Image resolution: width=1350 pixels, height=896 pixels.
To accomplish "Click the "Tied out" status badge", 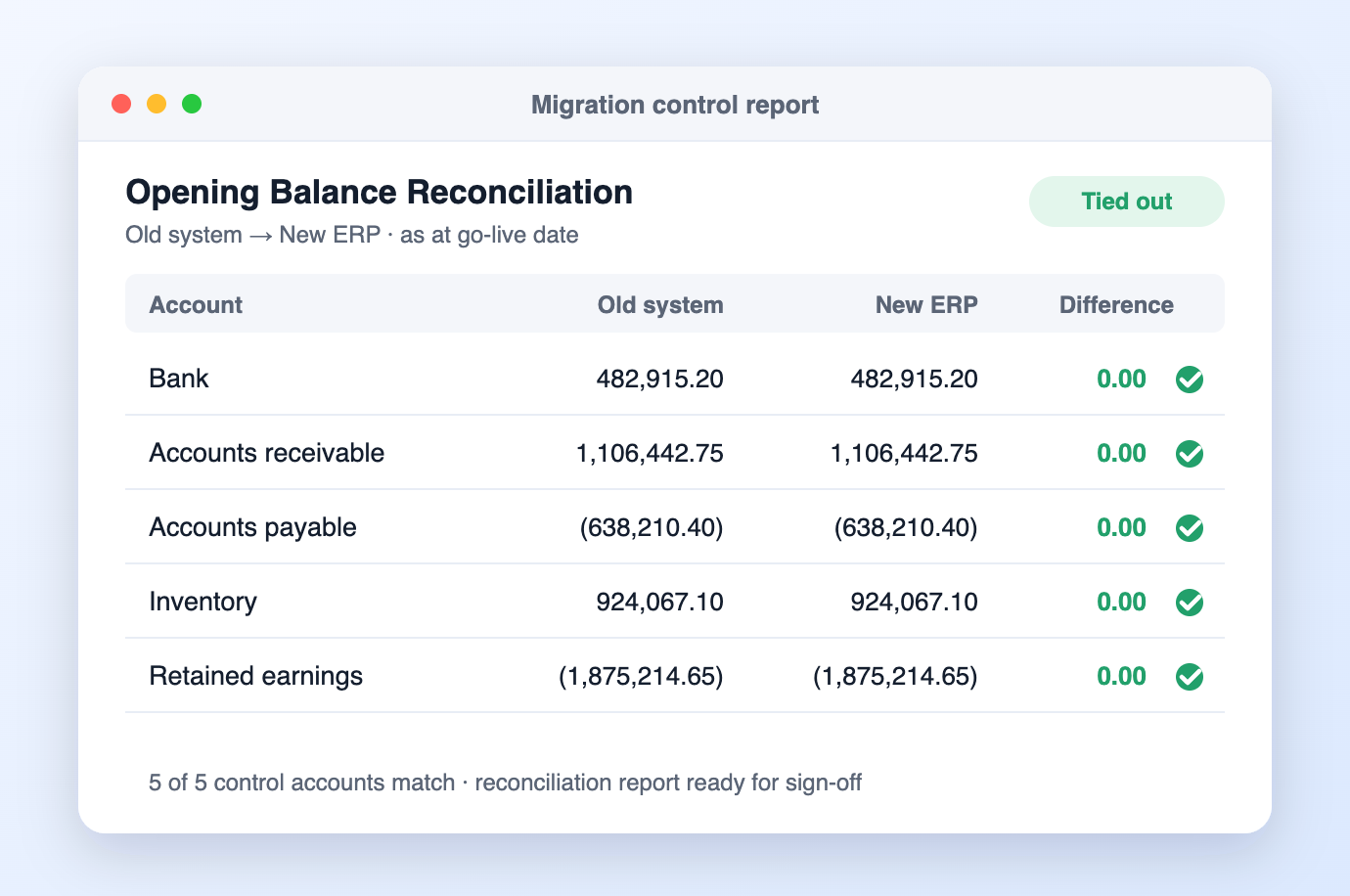I will (1127, 202).
